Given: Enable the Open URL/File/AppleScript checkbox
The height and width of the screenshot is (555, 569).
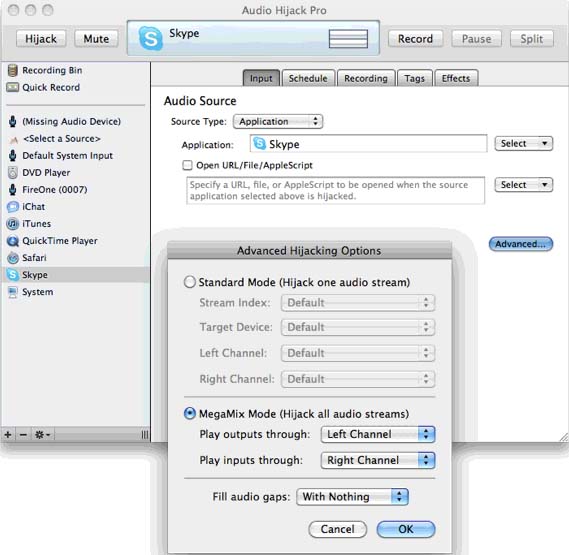Looking at the screenshot, I should pyautogui.click(x=187, y=166).
